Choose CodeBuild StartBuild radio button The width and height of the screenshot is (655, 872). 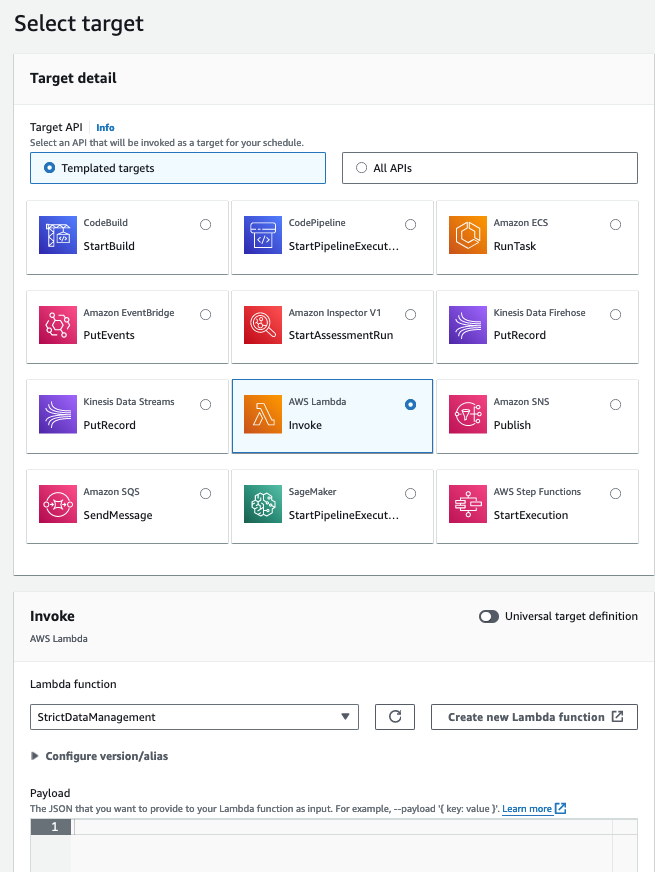(206, 225)
